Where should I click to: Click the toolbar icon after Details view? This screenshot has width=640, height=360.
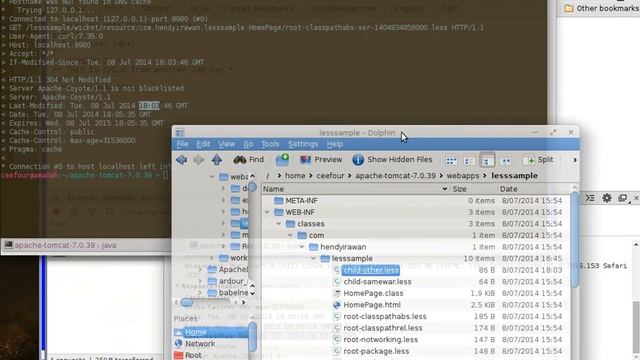point(505,160)
